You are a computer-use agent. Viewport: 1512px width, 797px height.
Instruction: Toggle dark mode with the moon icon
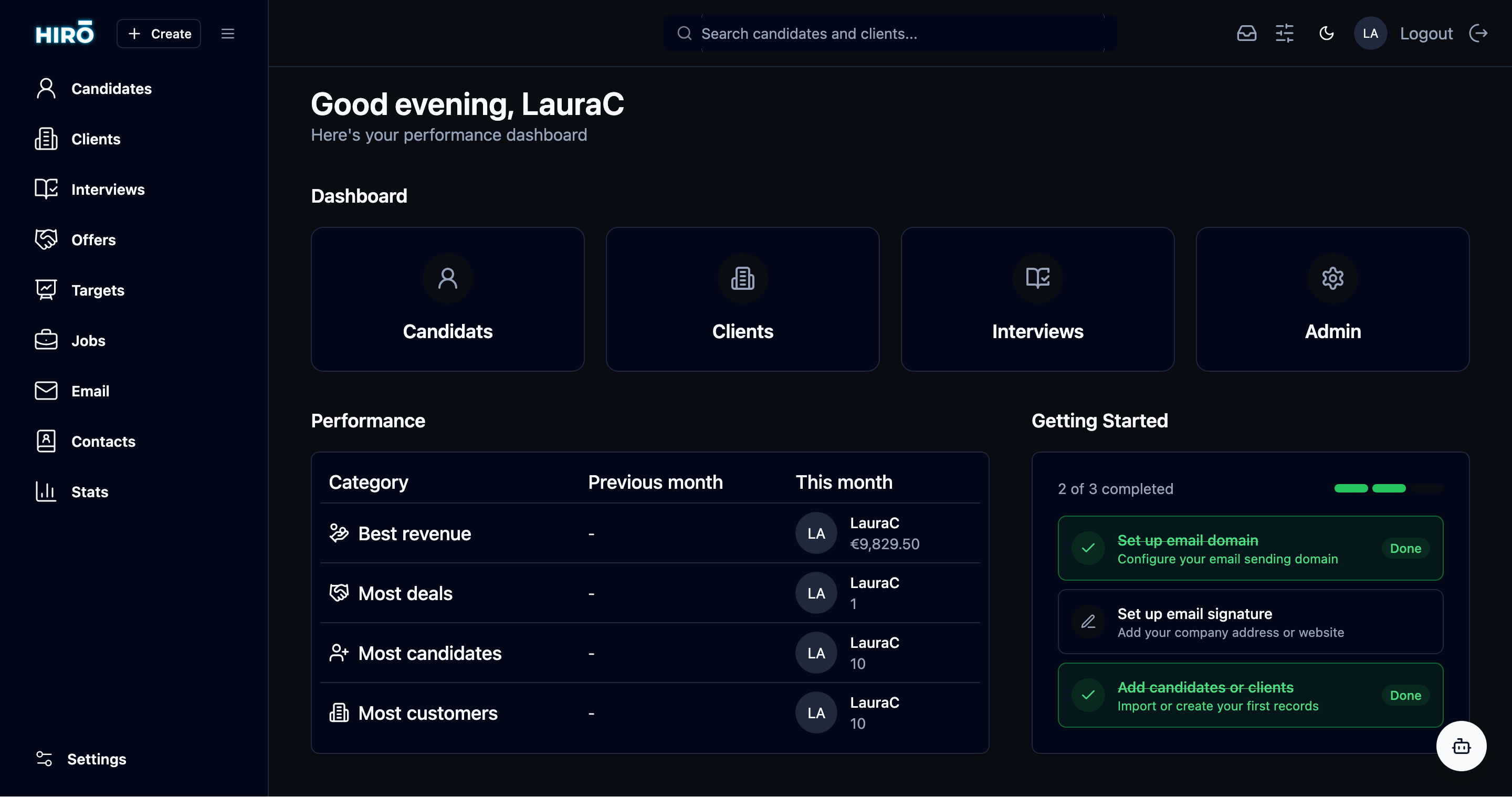pos(1327,34)
